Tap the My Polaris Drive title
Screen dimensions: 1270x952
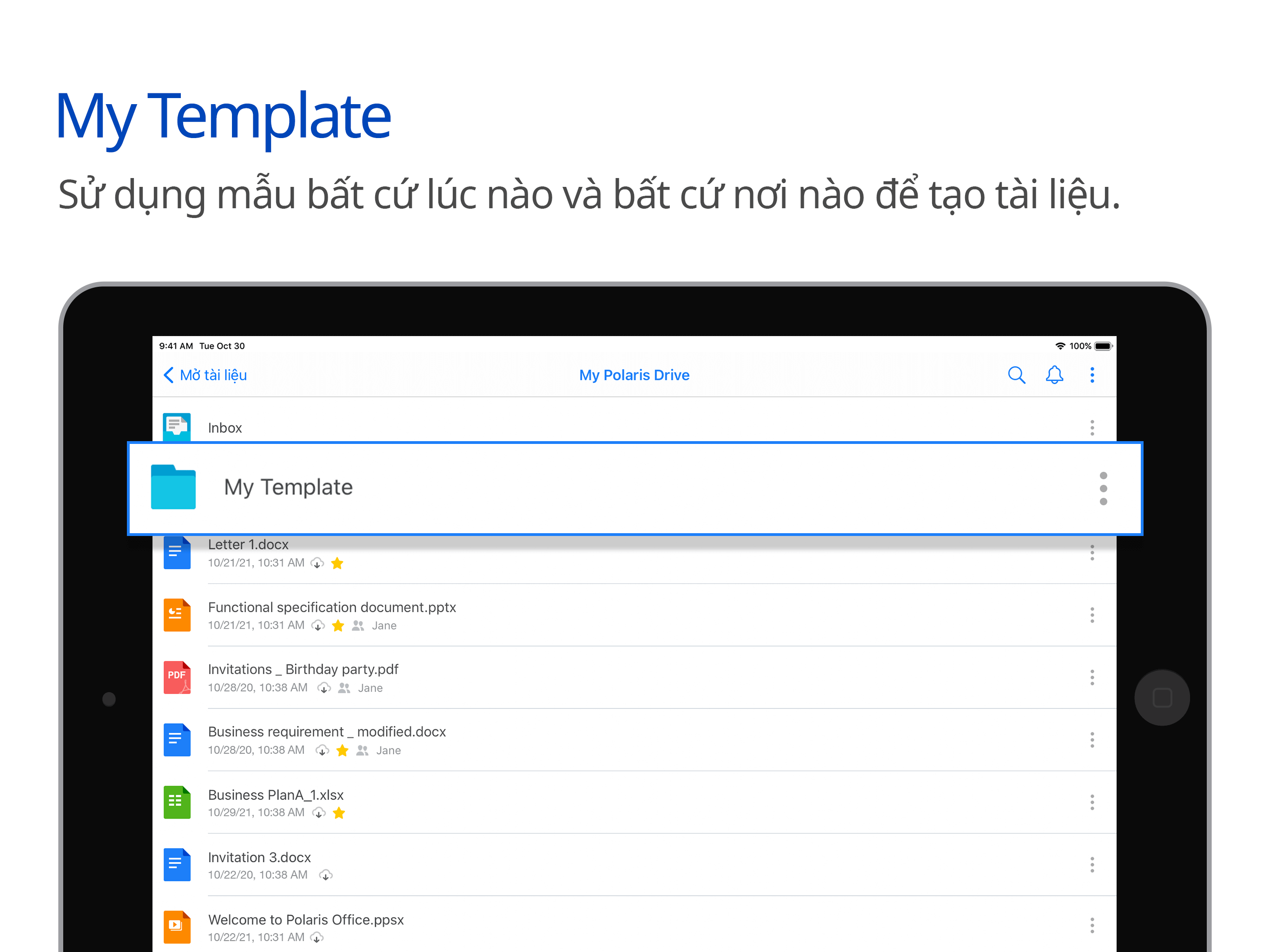point(634,375)
